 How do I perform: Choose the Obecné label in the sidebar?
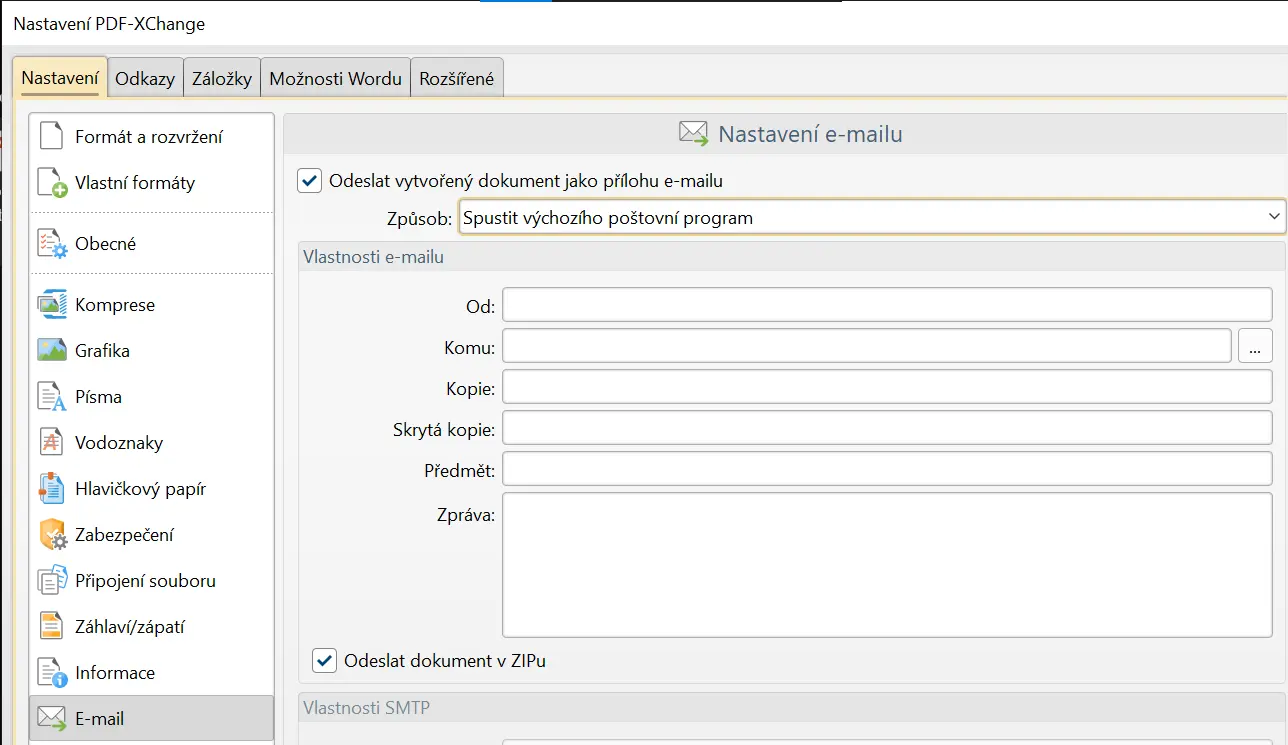point(106,244)
